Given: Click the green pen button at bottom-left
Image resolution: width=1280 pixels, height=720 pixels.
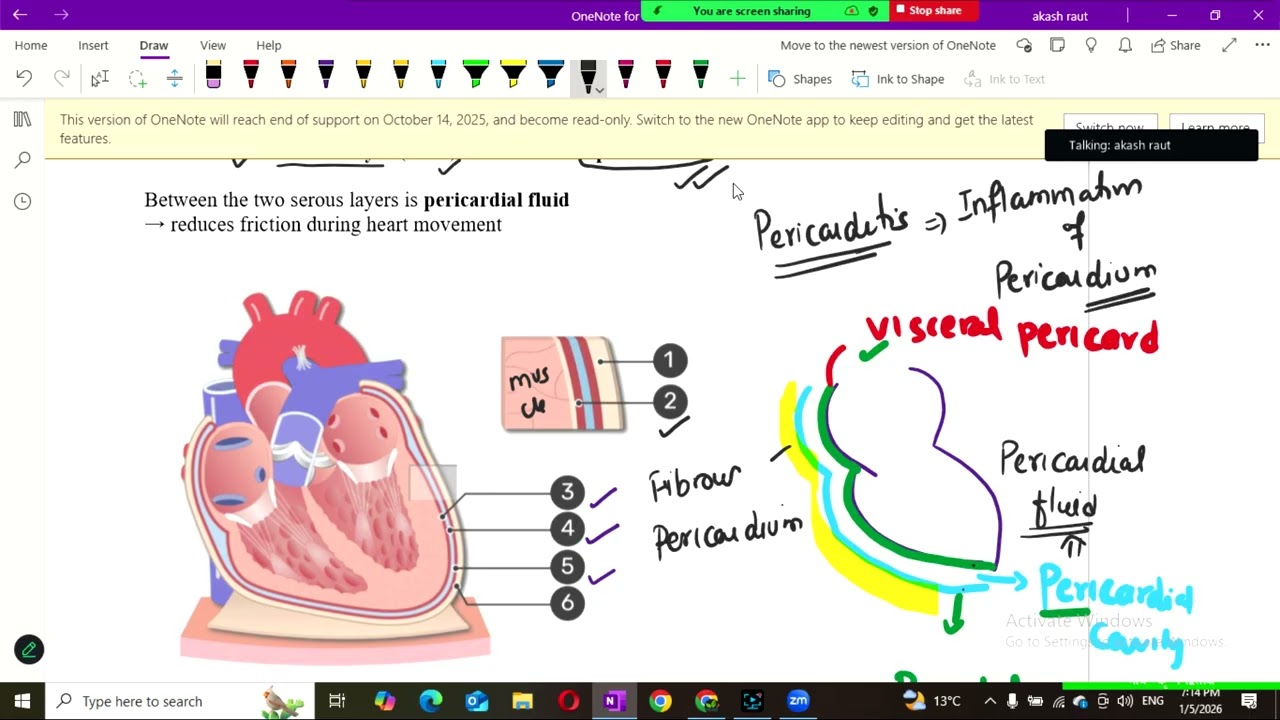Looking at the screenshot, I should (x=29, y=650).
